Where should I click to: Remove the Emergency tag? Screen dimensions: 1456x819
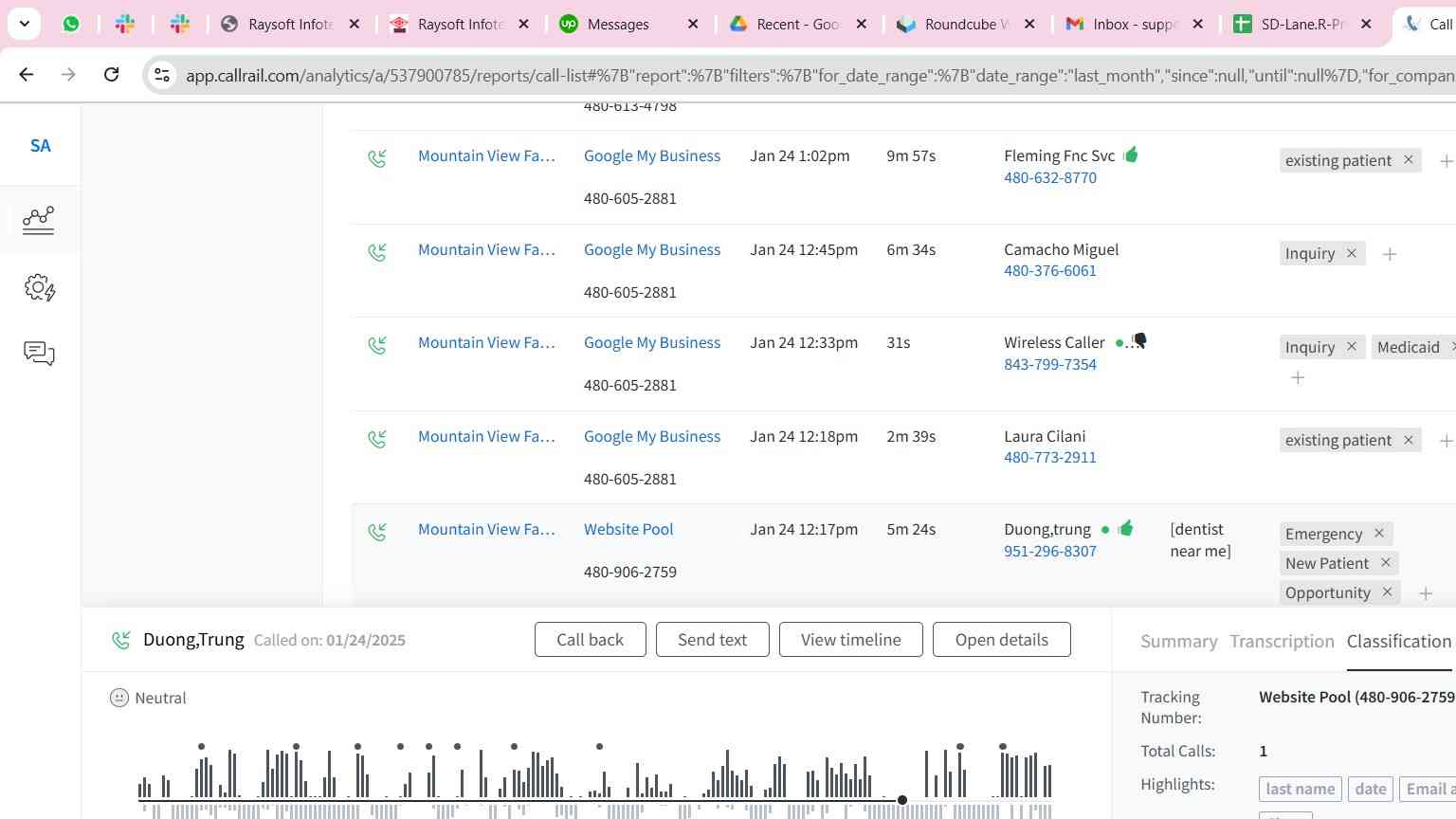point(1379,533)
